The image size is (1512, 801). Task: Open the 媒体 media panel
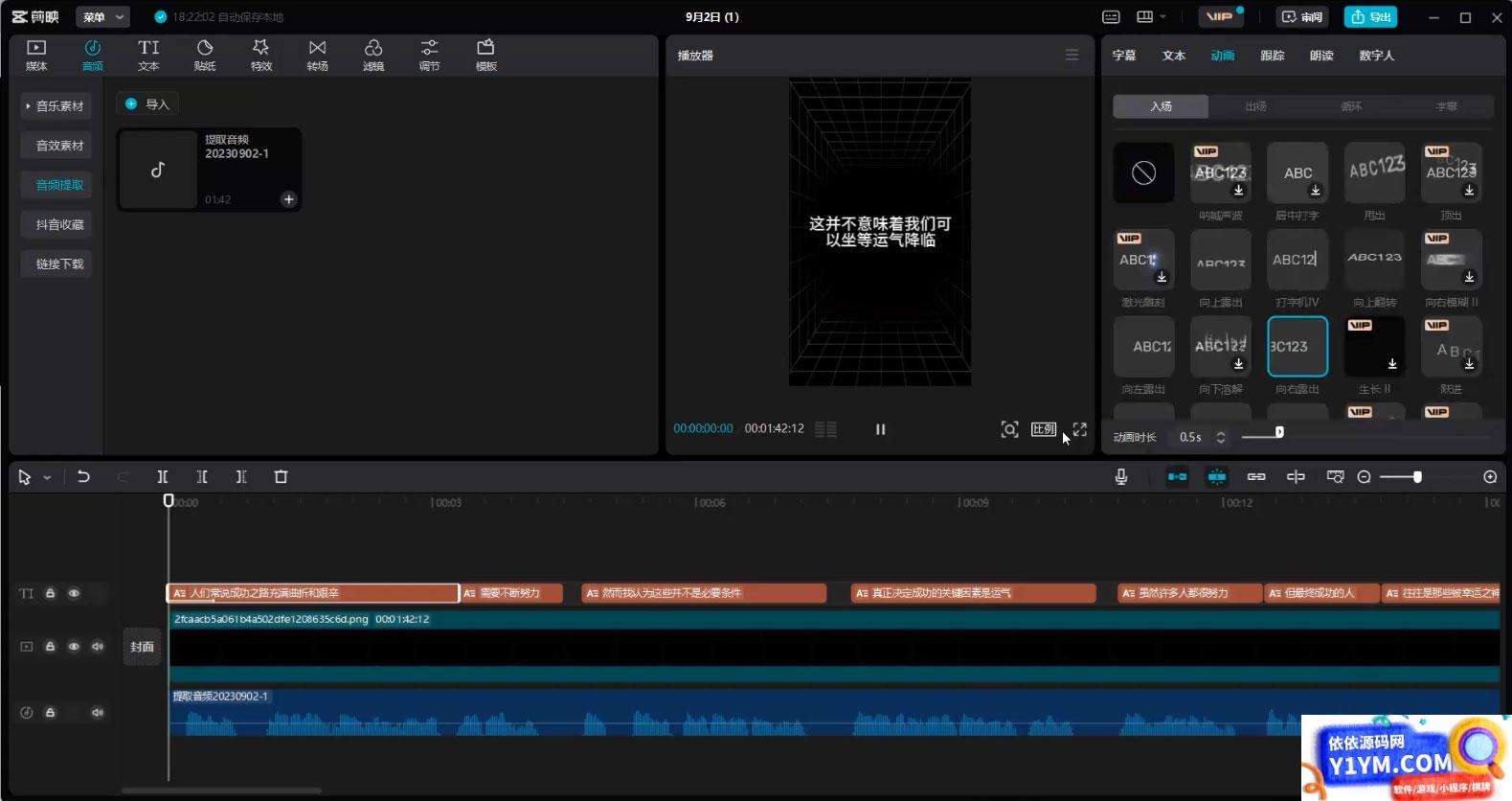[36, 56]
